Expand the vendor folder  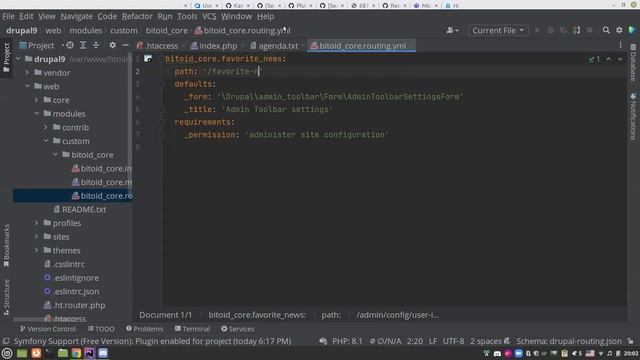click(27, 73)
